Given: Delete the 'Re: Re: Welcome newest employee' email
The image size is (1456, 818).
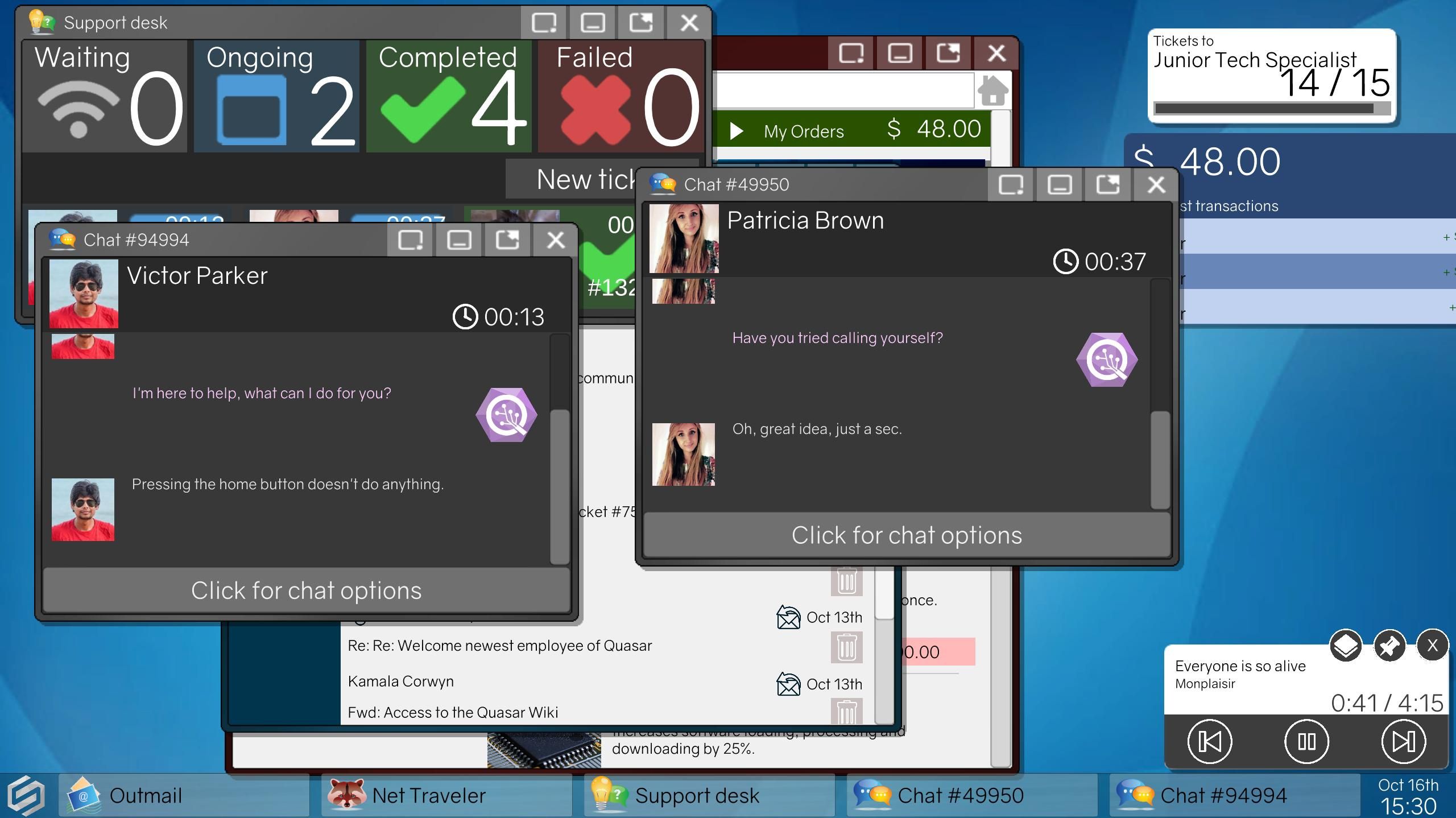Looking at the screenshot, I should pos(847,647).
